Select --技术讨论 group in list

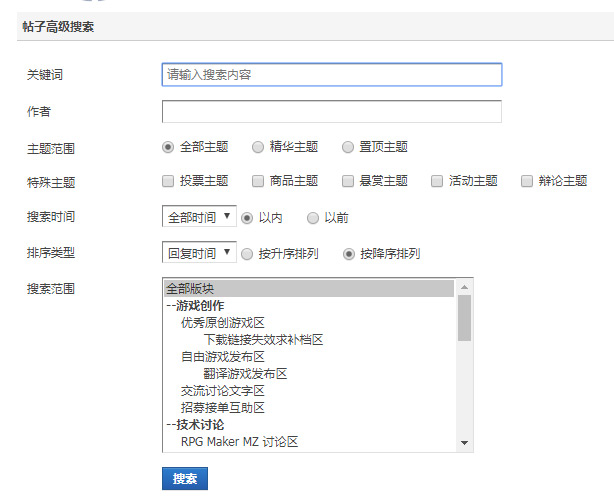(x=309, y=425)
